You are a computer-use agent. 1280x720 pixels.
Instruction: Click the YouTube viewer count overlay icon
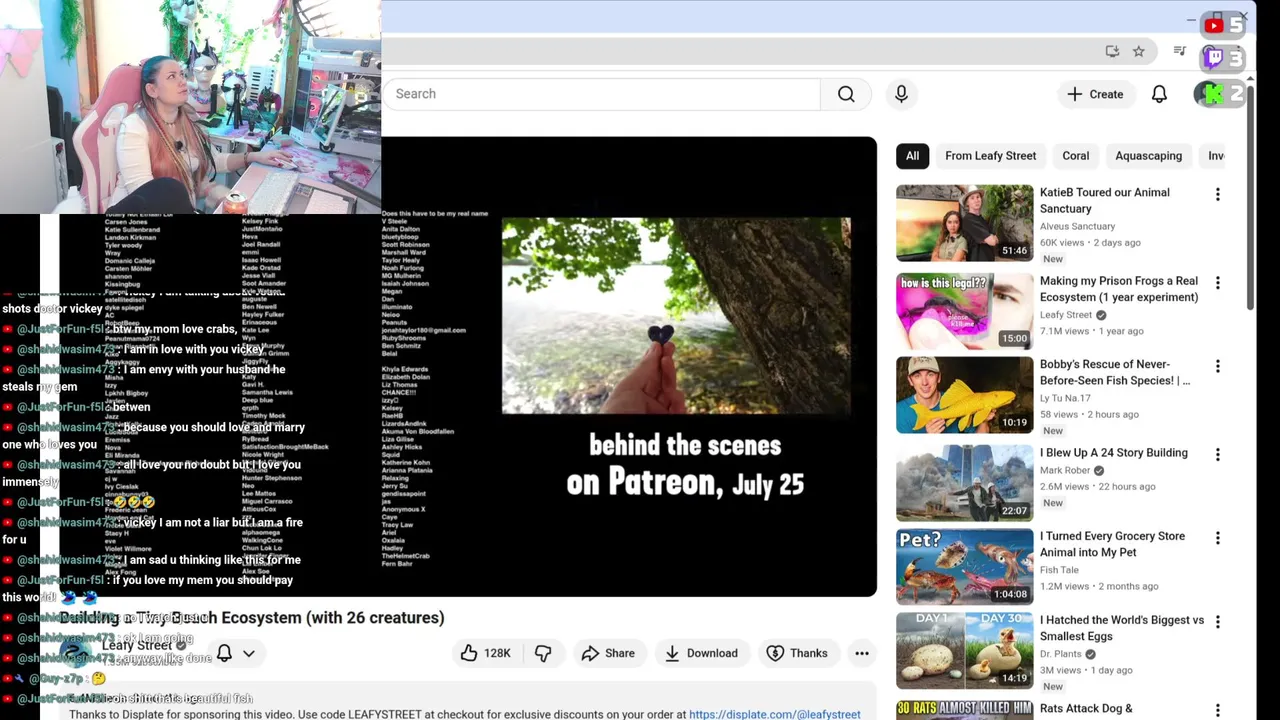tap(1214, 25)
